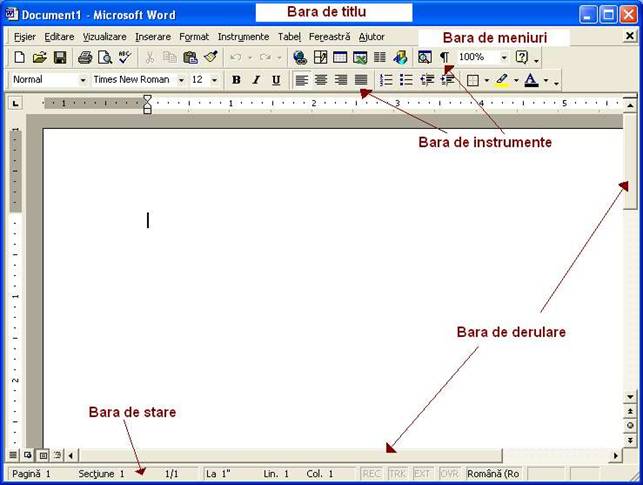643x485 pixels.
Task: Open the border style dropdown arrow
Action: tap(487, 80)
